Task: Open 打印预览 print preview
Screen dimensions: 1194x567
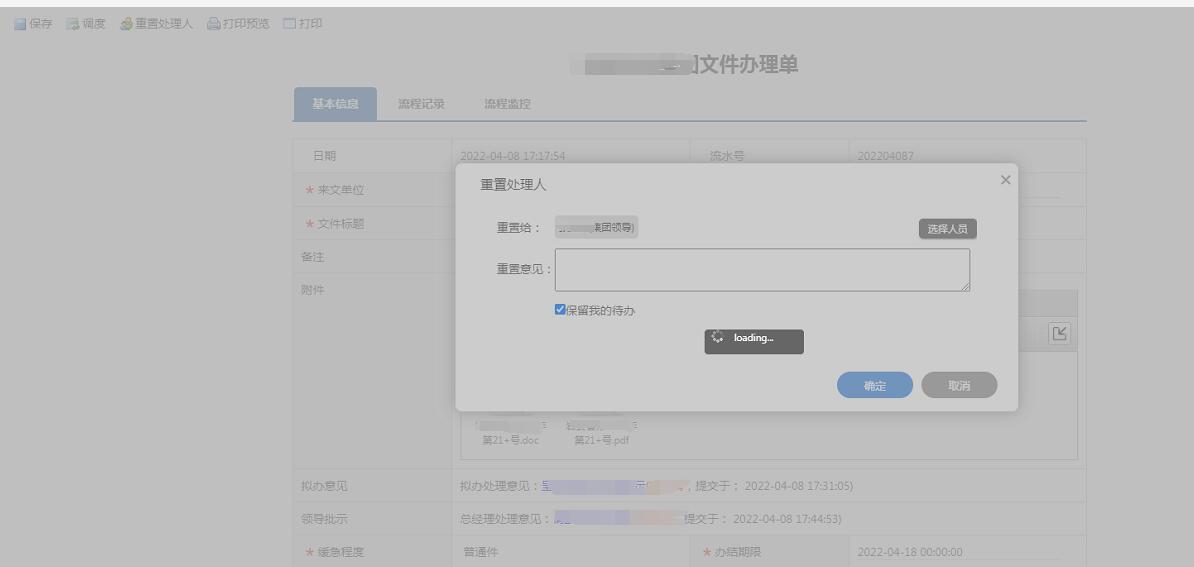Action: pos(238,24)
